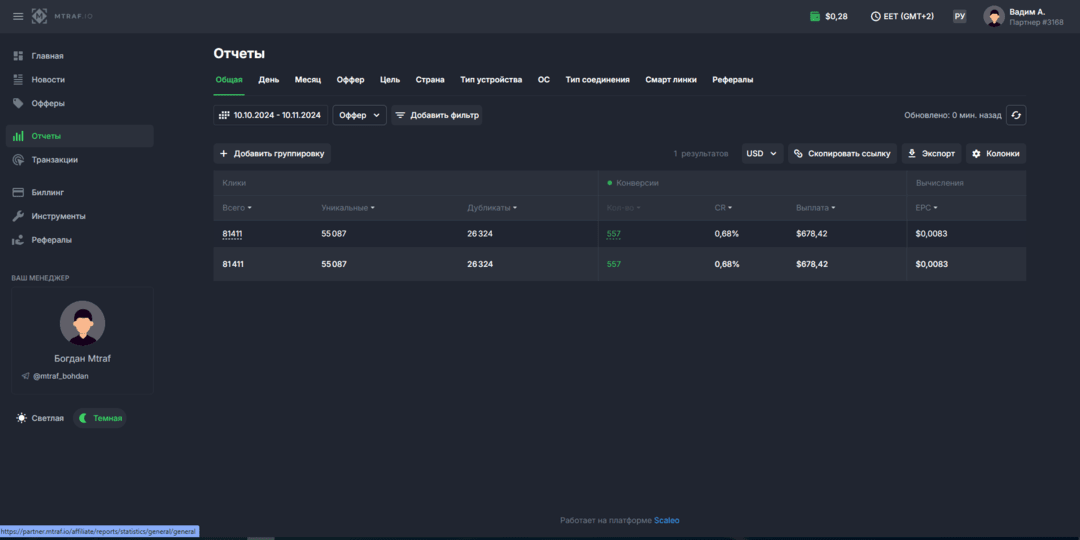Viewport: 1080px width, 540px height.
Task: Expand the USD currency dropdown
Action: [x=762, y=154]
